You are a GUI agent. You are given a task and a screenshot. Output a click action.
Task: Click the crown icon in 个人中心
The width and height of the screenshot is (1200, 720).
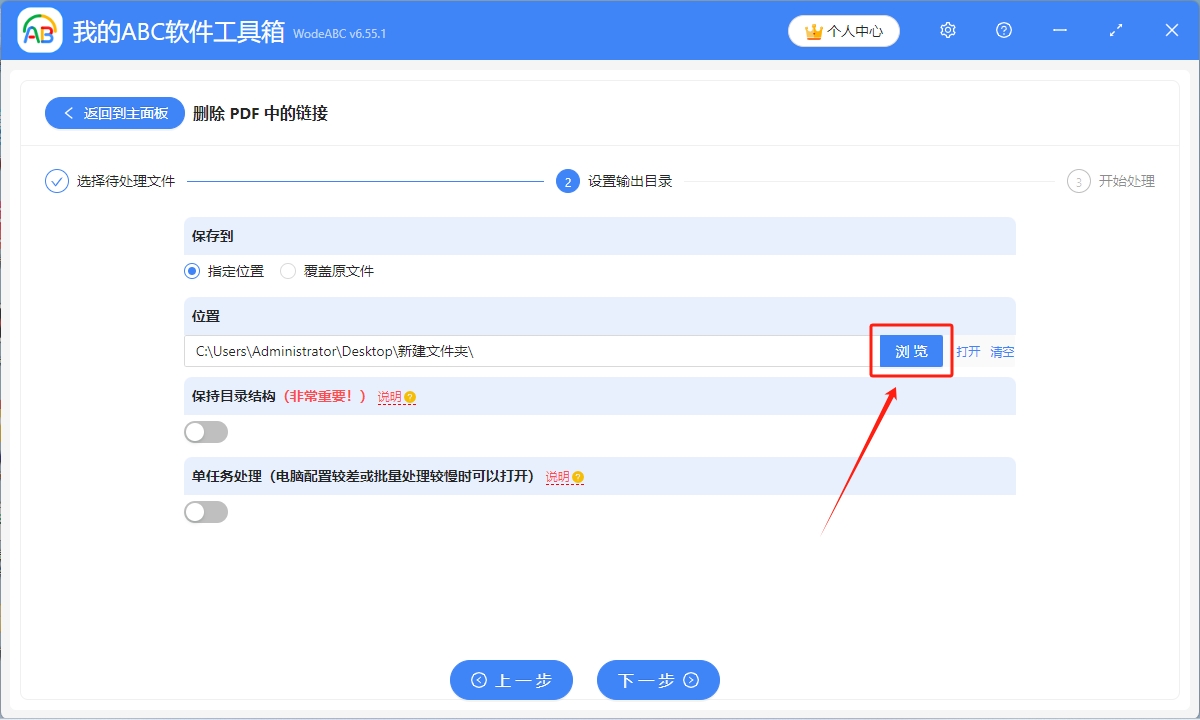tap(811, 30)
